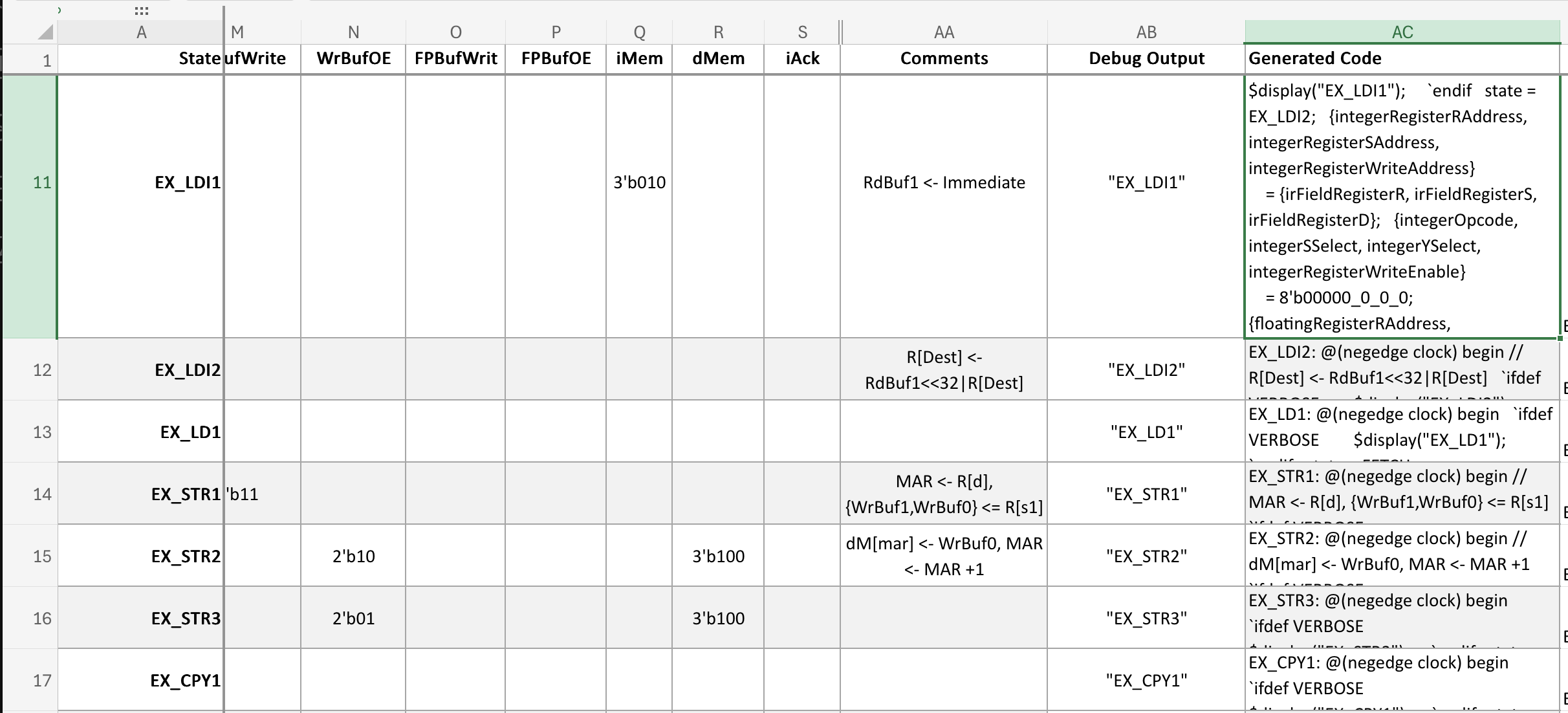Screen dimensions: 1568x713
Task: Click the iMem cell containing 3'b010
Action: click(639, 182)
